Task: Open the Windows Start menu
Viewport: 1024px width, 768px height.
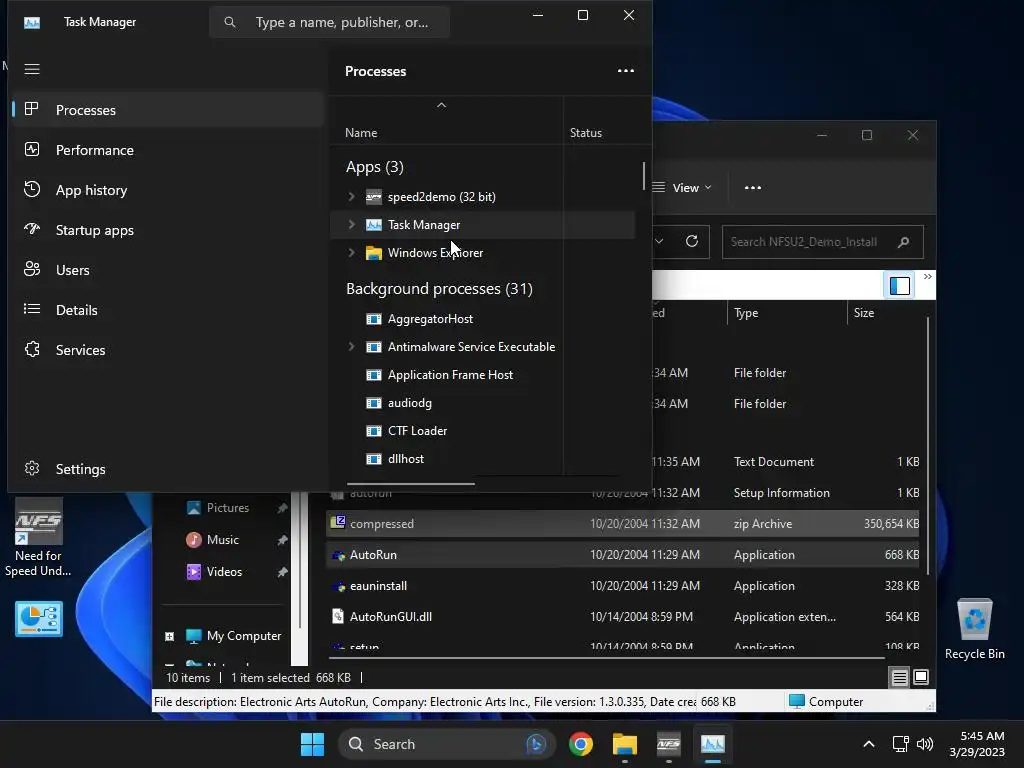Action: 312,744
